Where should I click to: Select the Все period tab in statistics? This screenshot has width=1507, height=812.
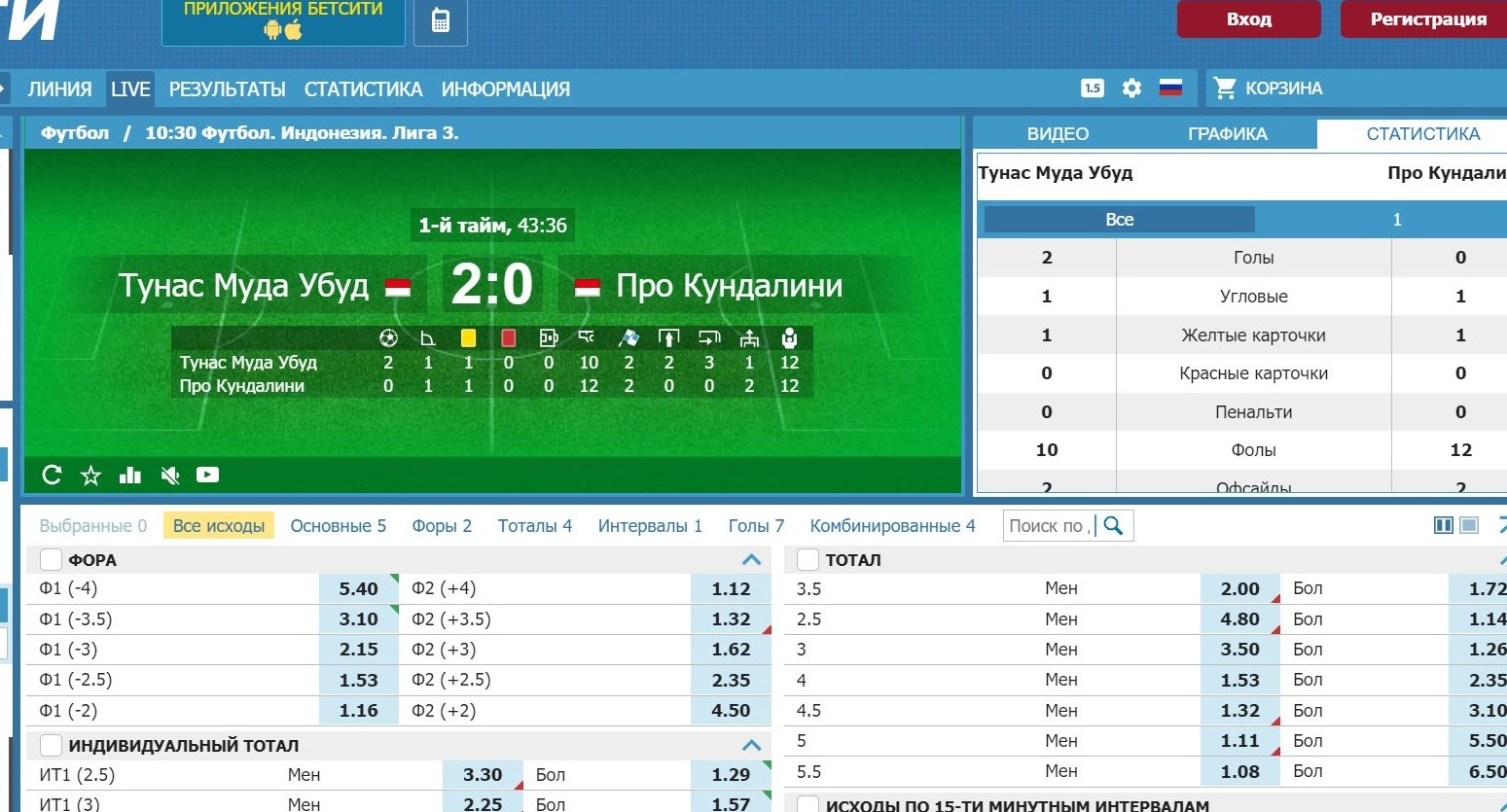pyautogui.click(x=1119, y=220)
